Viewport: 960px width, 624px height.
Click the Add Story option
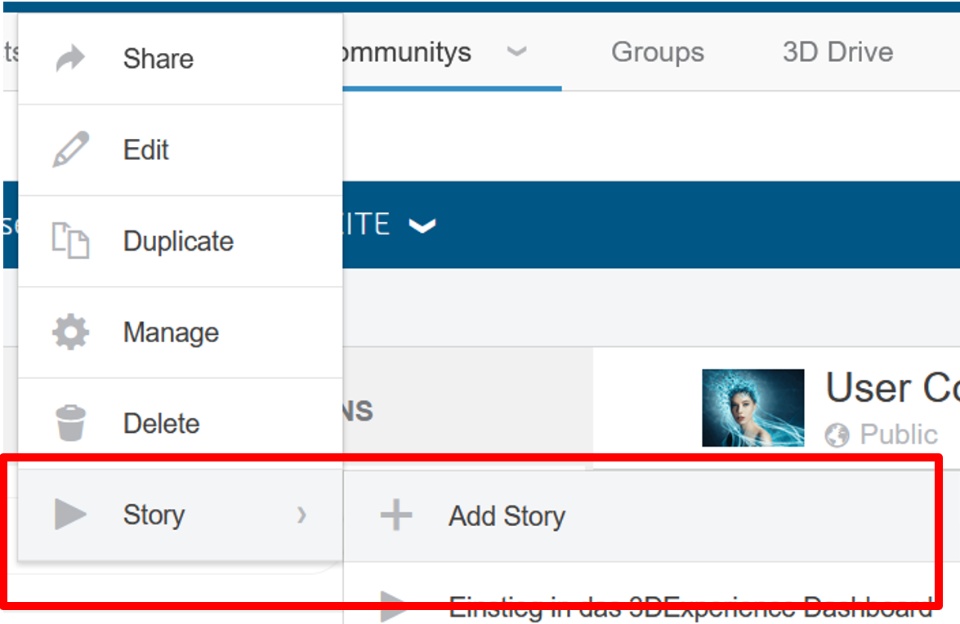(x=506, y=516)
